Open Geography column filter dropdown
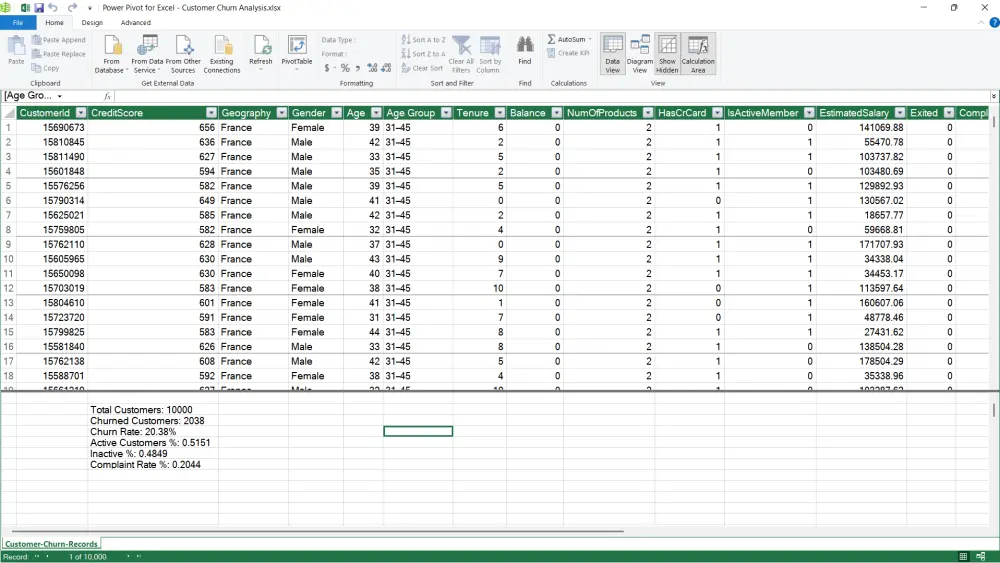 [x=281, y=113]
